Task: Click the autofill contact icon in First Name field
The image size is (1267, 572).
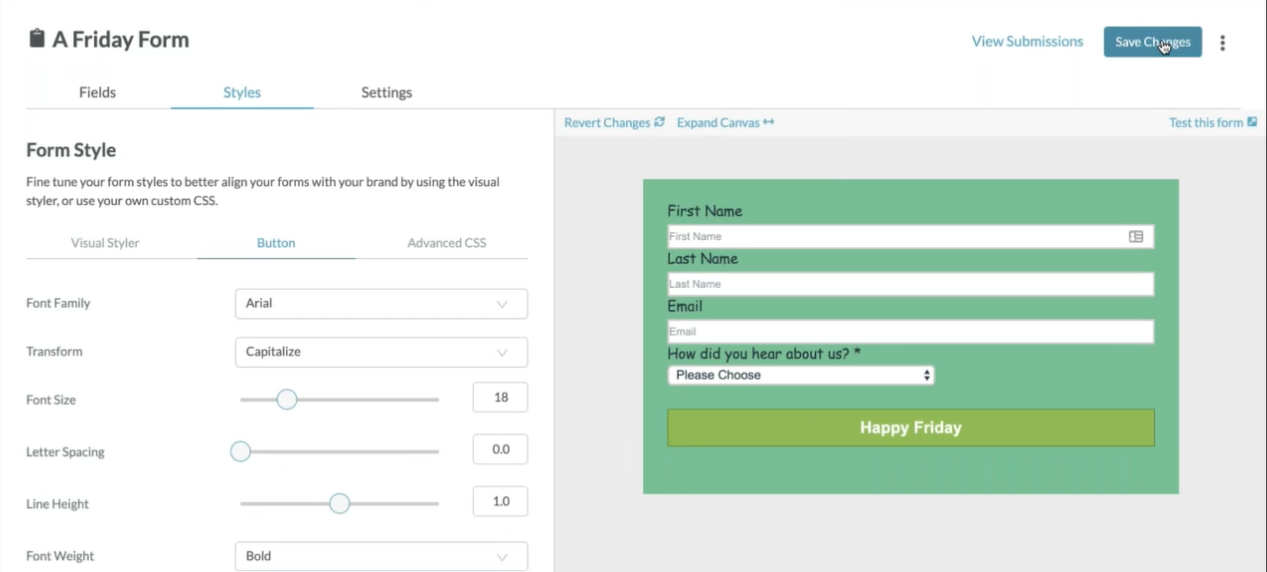Action: 1135,237
